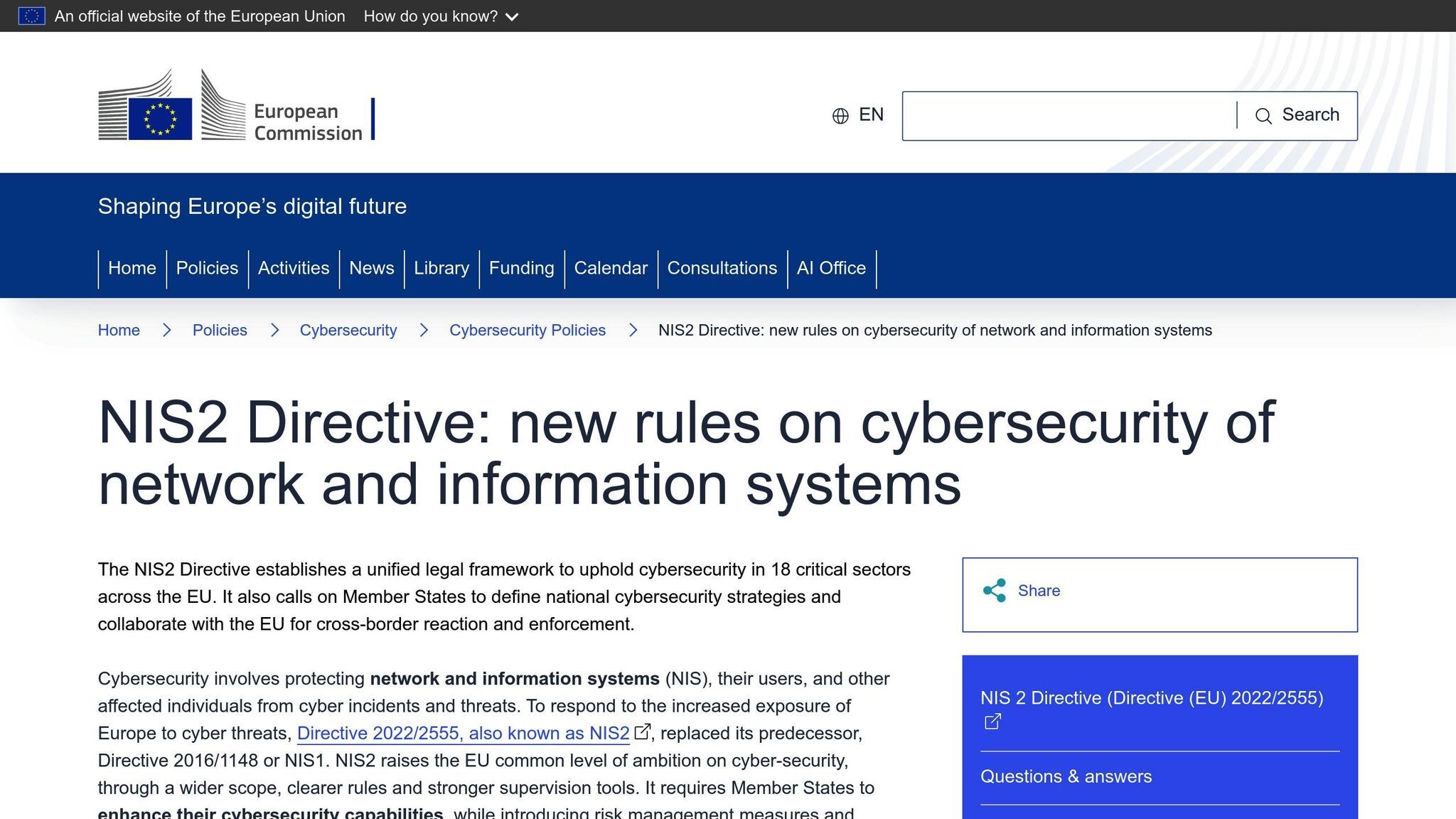Open Questions & answers sidebar link
The image size is (1456, 819).
[x=1066, y=776]
